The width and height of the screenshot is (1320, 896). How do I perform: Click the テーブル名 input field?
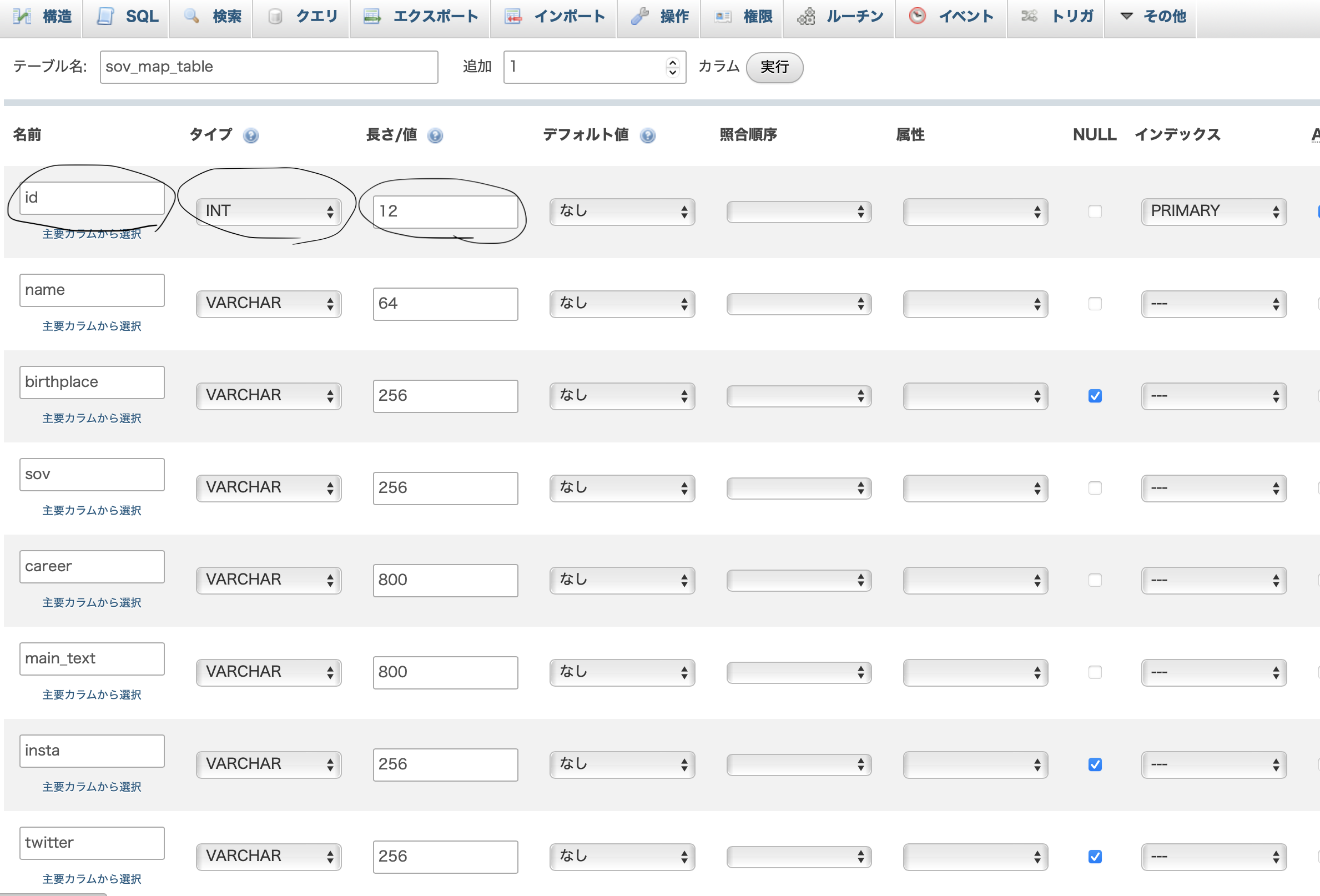[269, 67]
